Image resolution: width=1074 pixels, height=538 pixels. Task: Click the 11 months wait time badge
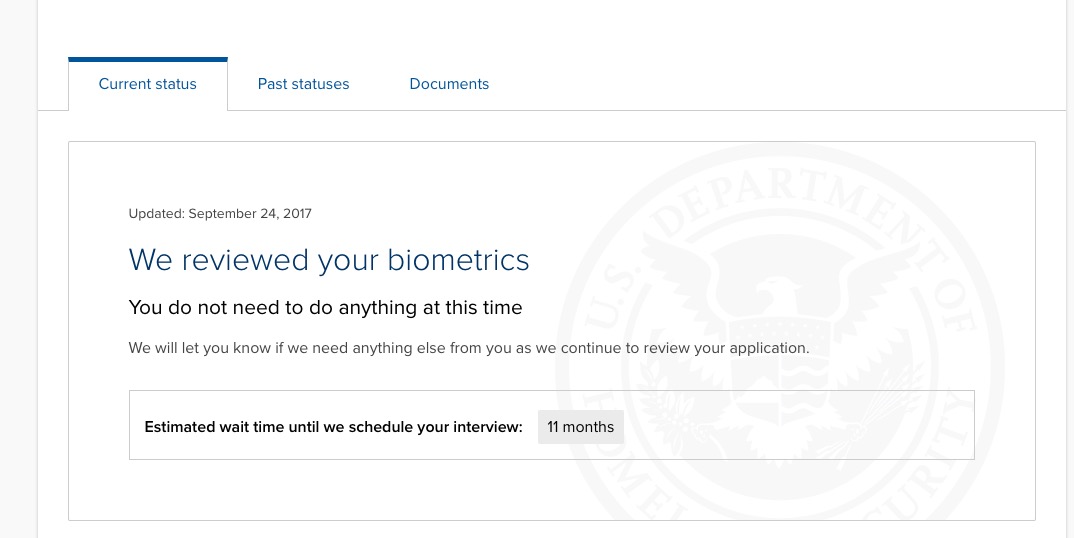click(x=581, y=427)
